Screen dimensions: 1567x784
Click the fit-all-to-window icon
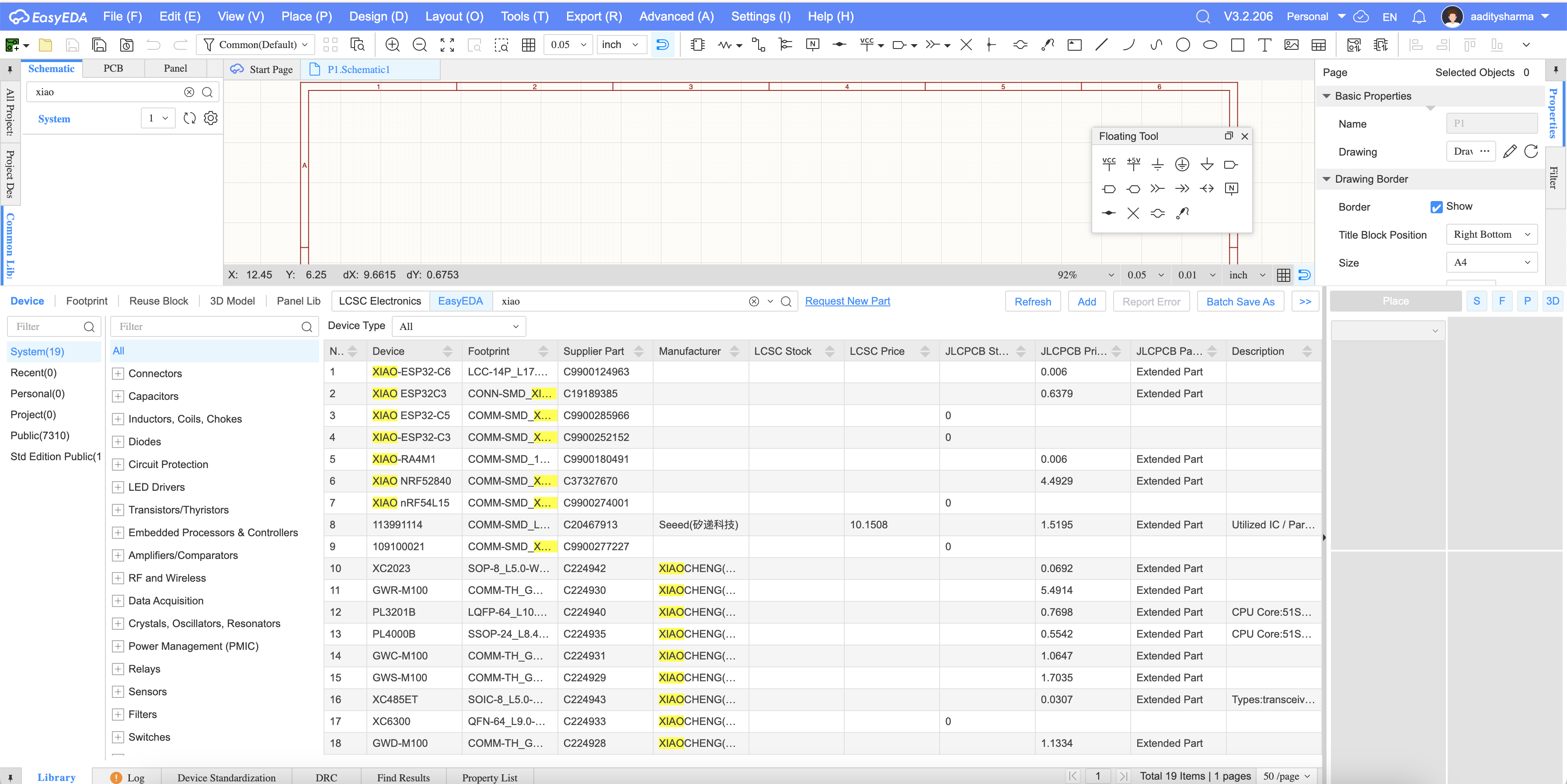point(447,45)
